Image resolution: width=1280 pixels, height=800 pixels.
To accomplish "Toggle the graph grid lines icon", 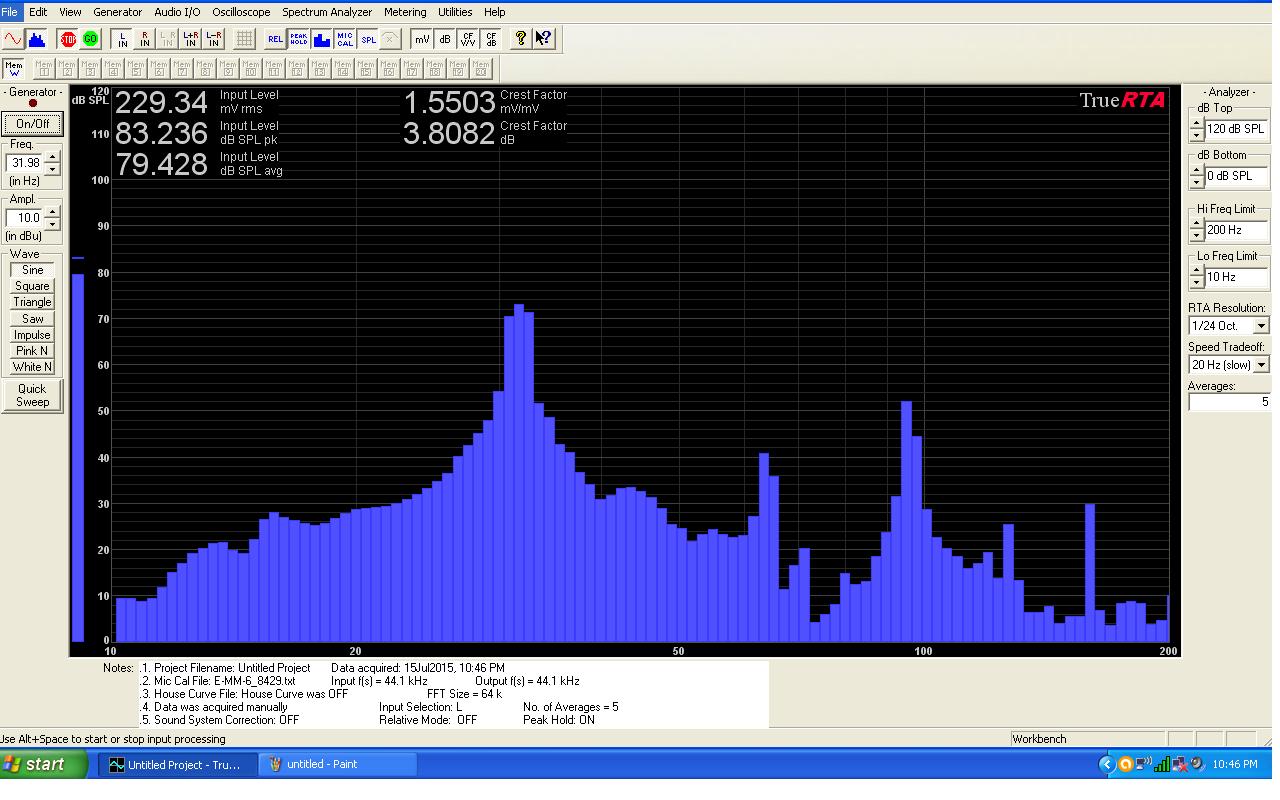I will (x=244, y=39).
